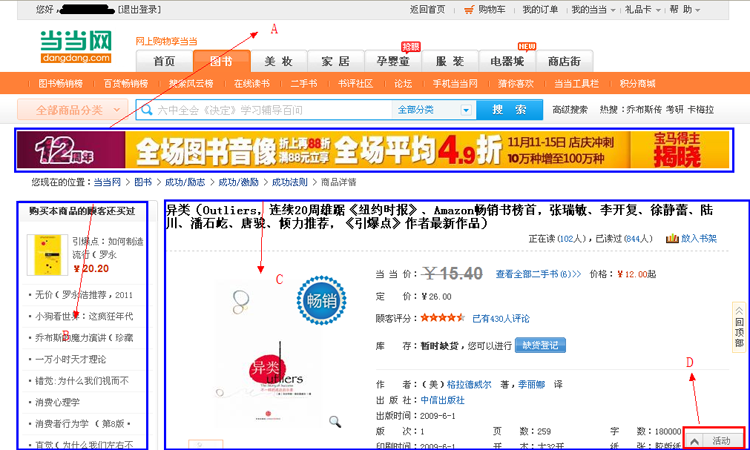The width and height of the screenshot is (750, 450).
Task: Open sidebar item 无价(罗永浩推荐
Action: [x=84, y=295]
